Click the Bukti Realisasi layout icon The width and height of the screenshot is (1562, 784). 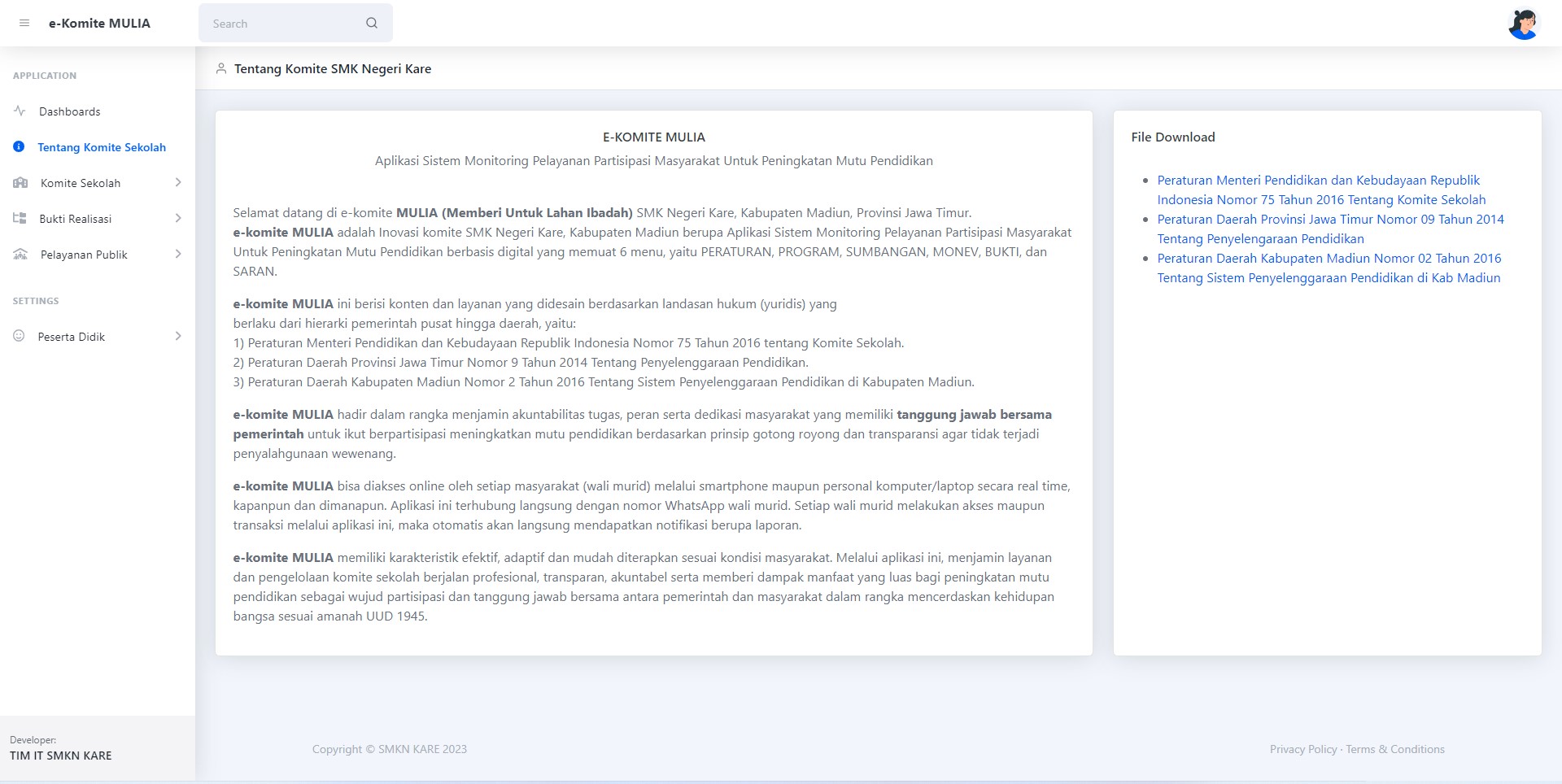20,218
